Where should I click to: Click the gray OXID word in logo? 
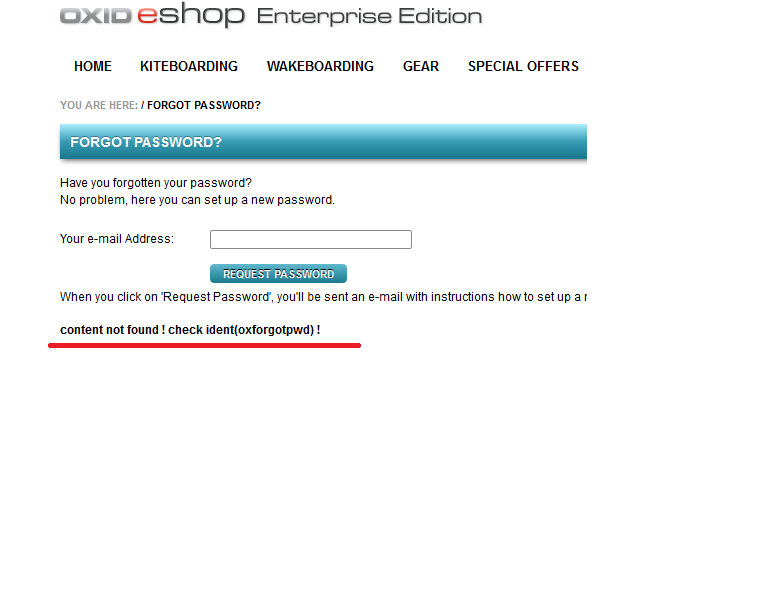pos(96,16)
